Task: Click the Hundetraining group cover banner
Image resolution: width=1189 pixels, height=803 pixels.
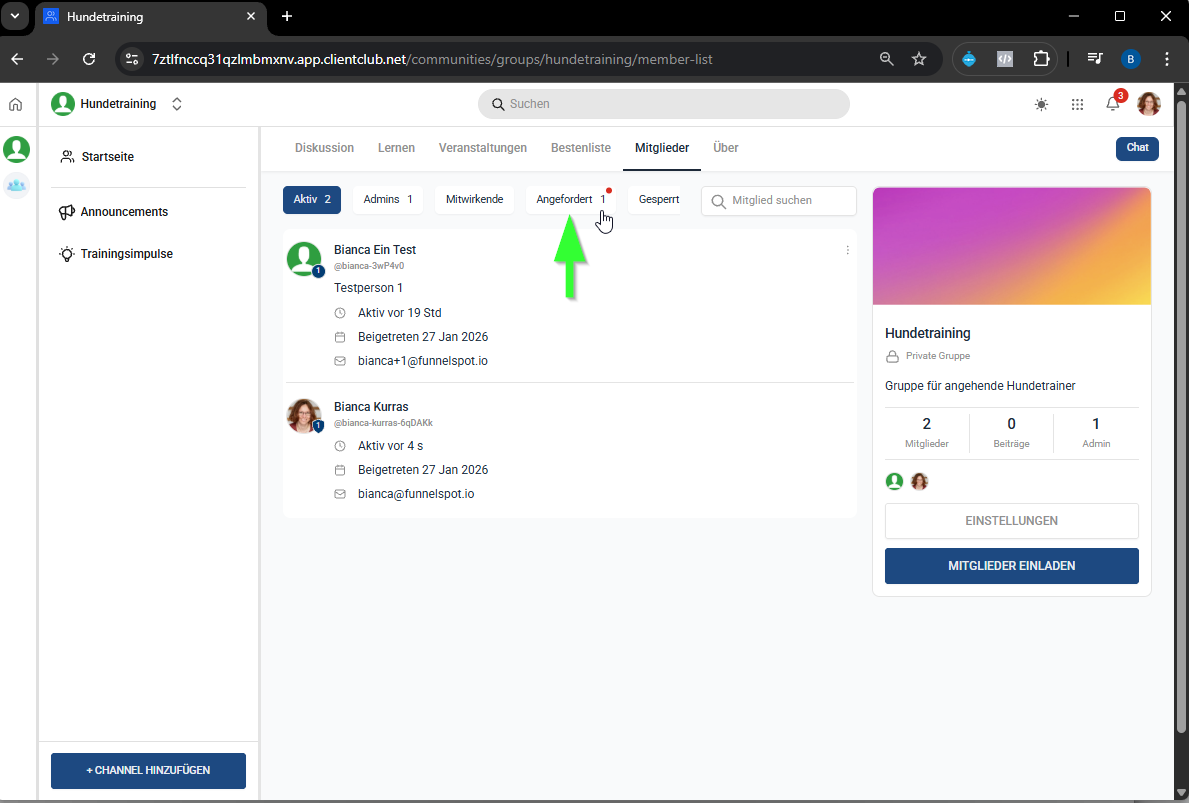Action: [x=1012, y=246]
